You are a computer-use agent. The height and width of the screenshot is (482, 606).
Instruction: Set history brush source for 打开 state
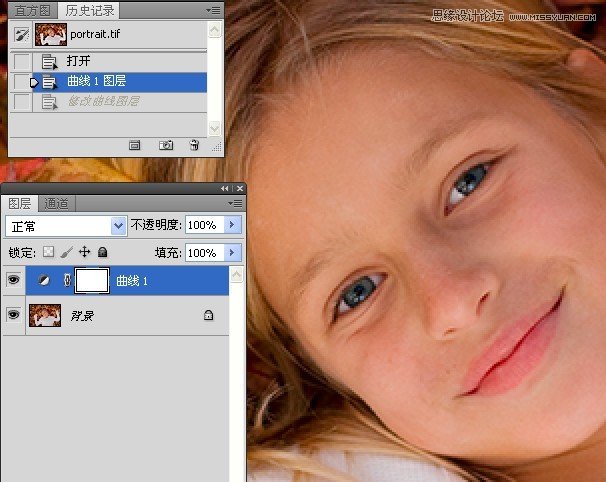21,61
